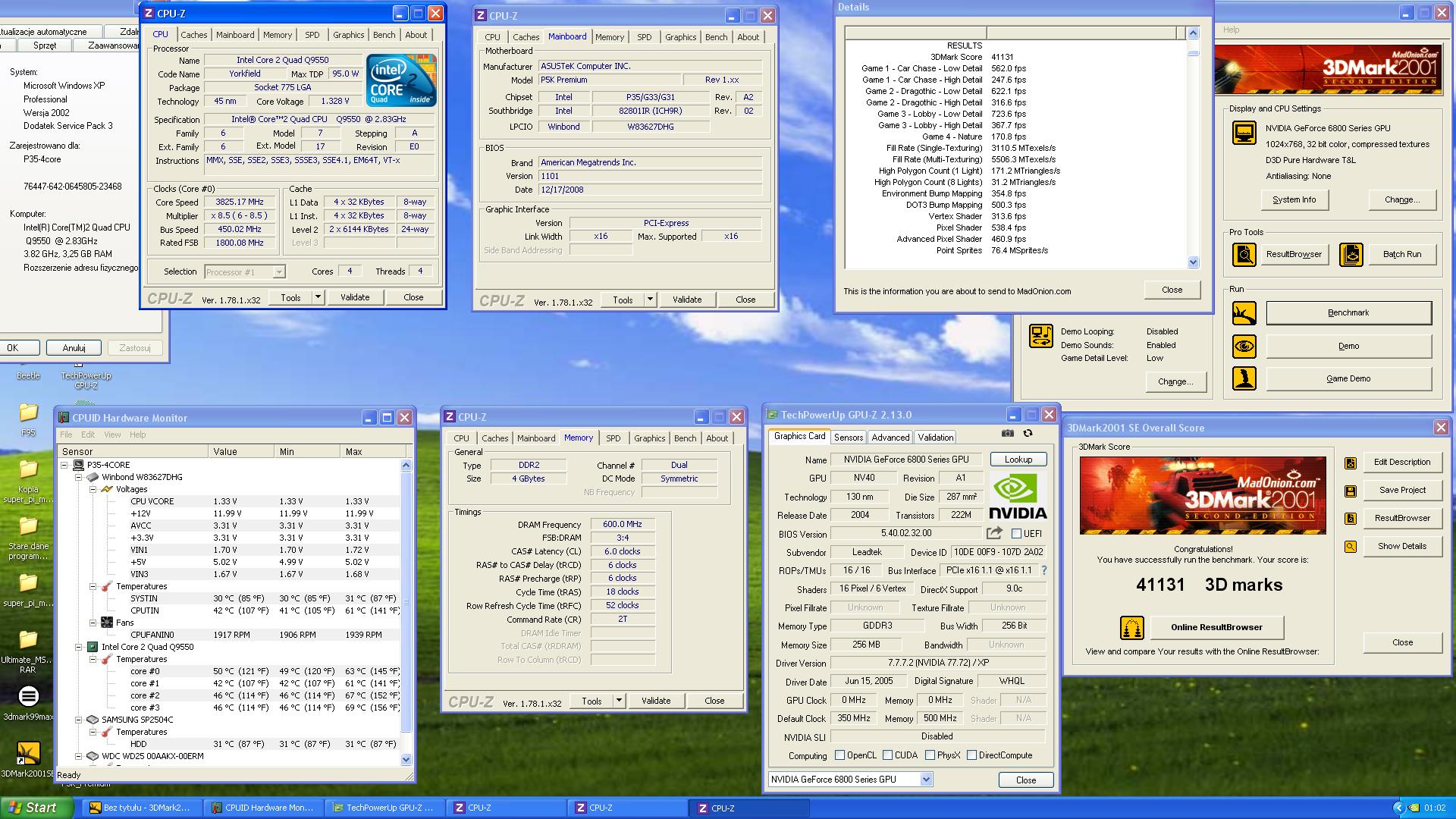The image size is (1456, 819).
Task: Click the Online ResultBrowser button
Action: 1216,628
